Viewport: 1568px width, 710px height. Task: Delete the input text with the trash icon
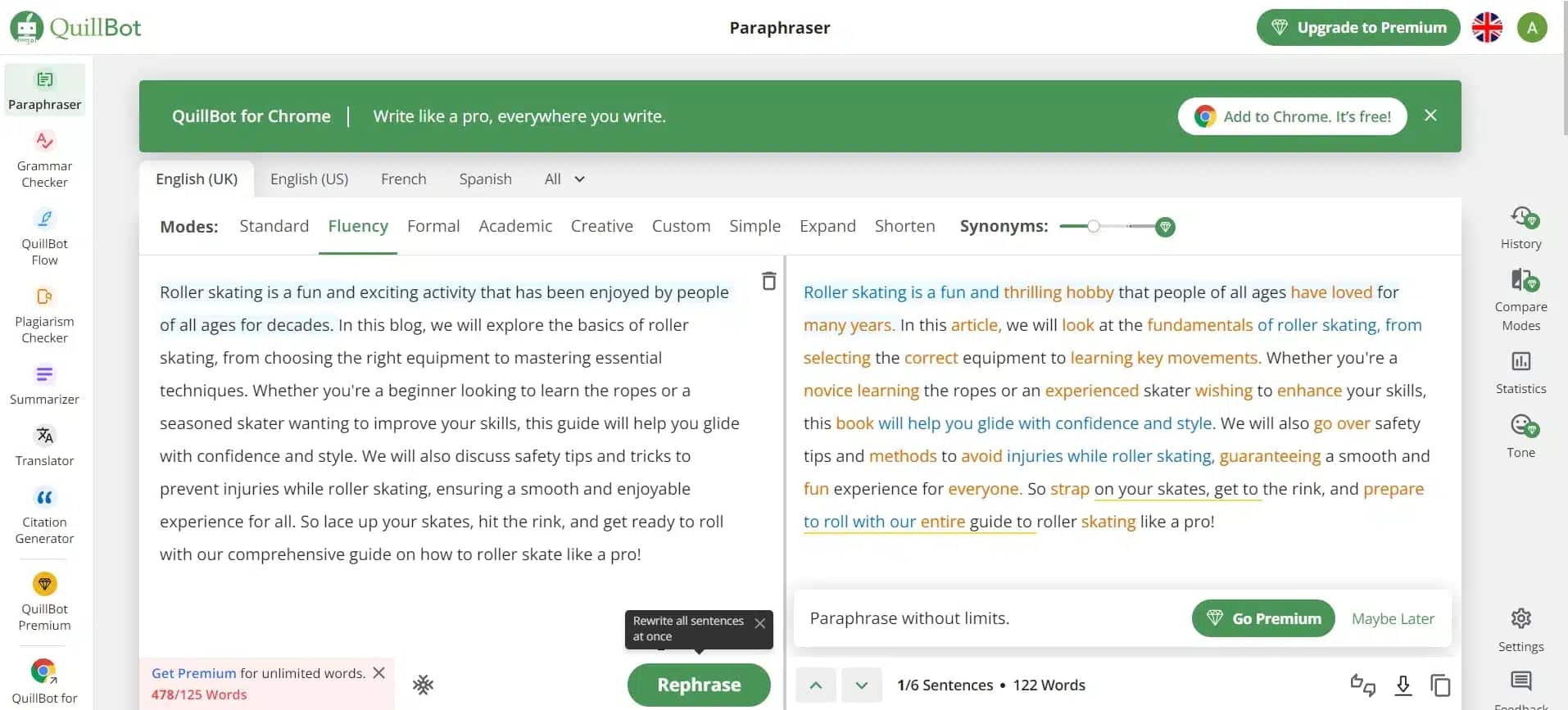[768, 281]
